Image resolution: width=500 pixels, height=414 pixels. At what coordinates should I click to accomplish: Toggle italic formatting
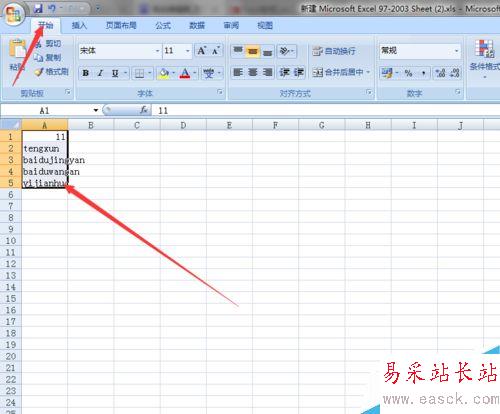[100, 73]
